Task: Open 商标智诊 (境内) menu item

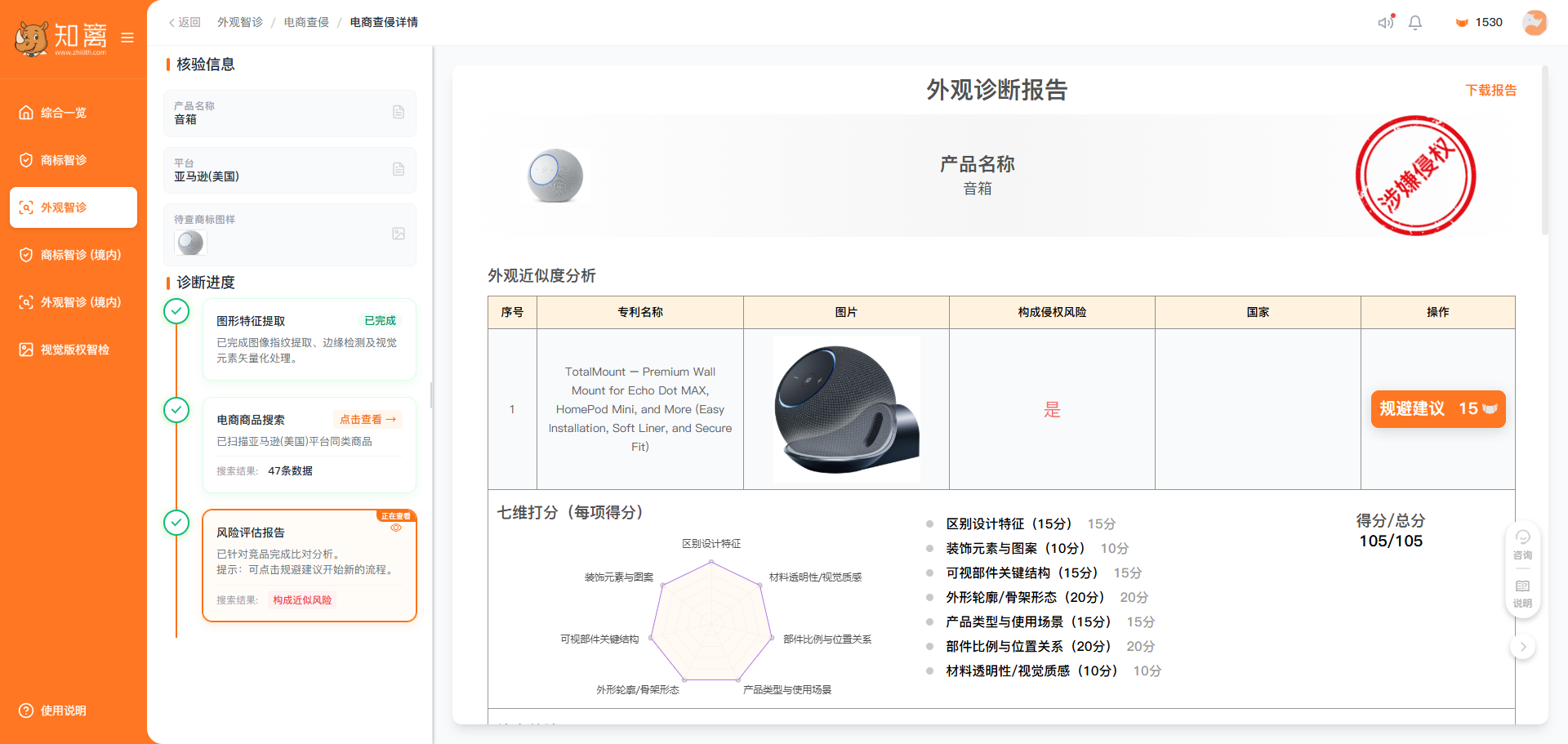Action: (73, 255)
